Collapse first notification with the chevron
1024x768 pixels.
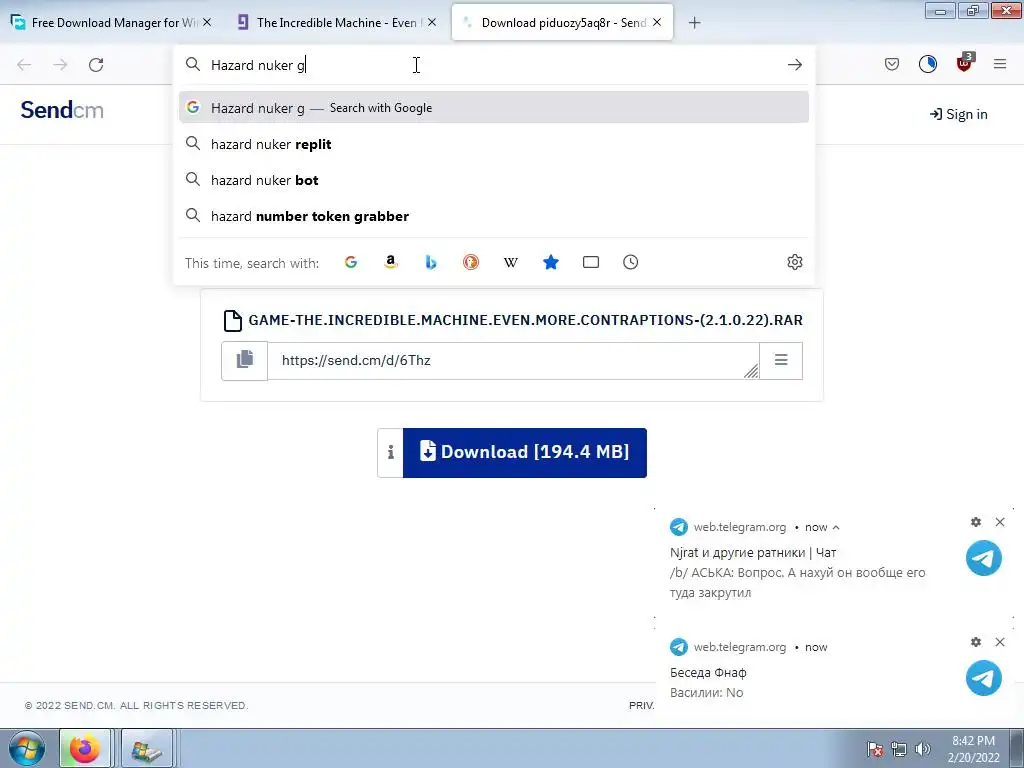836,528
